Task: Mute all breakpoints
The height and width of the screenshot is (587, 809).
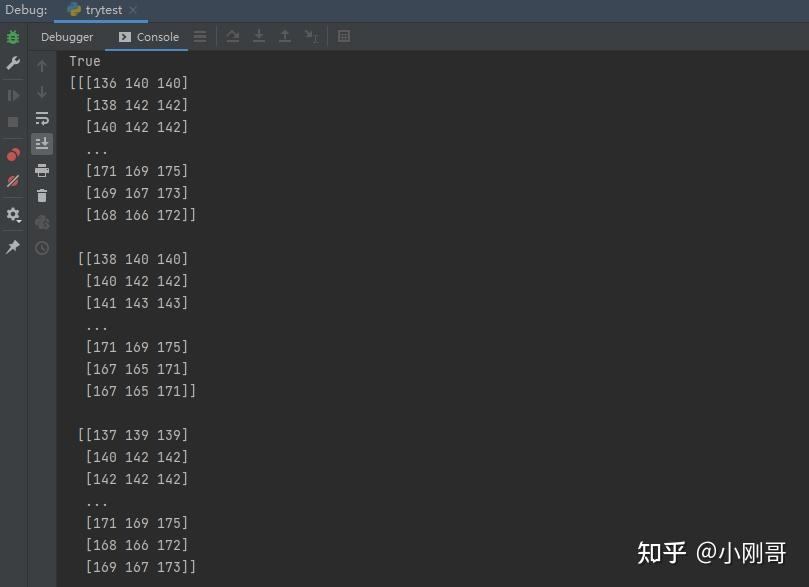Action: tap(12, 181)
